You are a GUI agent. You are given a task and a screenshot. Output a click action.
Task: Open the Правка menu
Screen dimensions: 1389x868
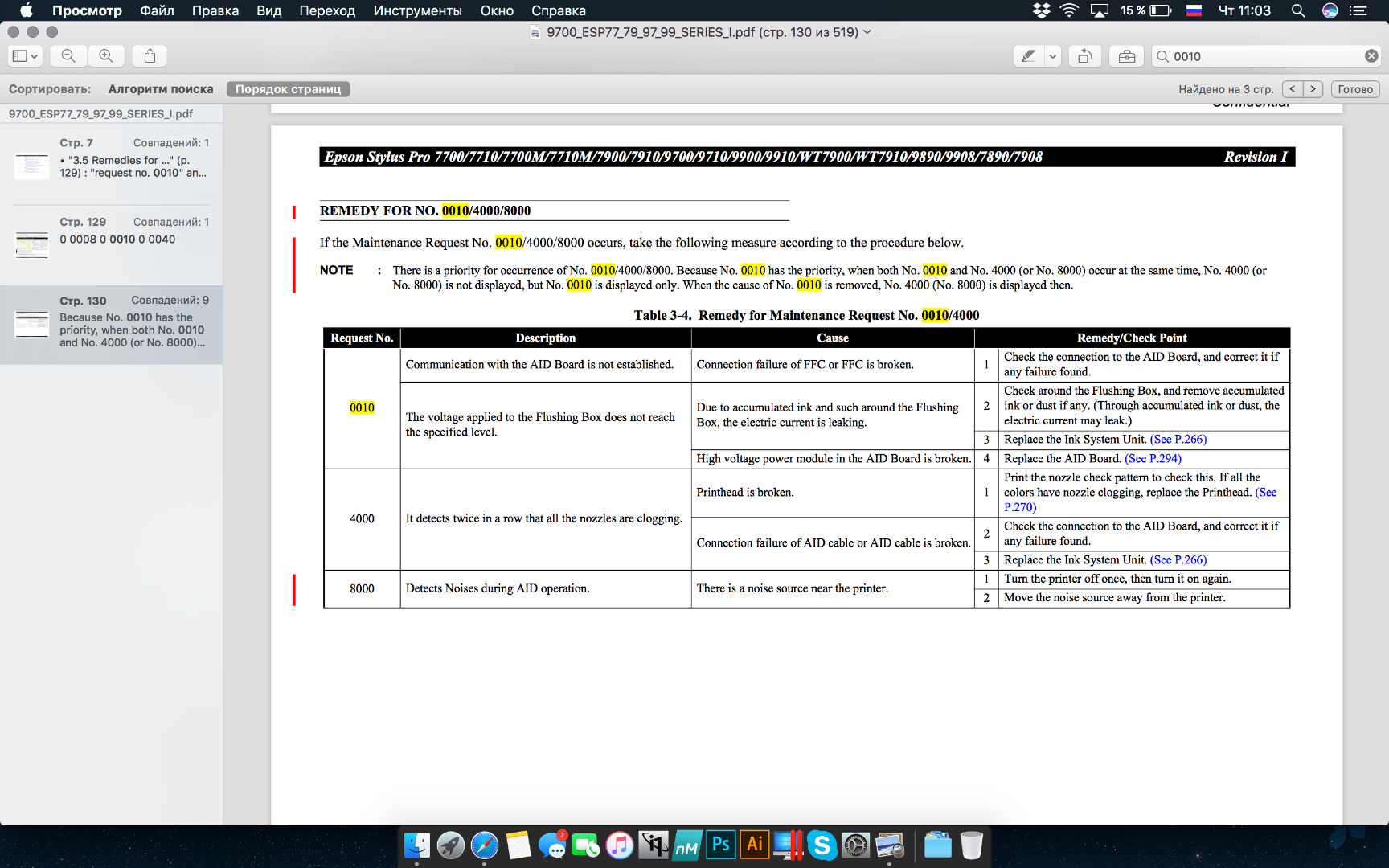pyautogui.click(x=215, y=10)
